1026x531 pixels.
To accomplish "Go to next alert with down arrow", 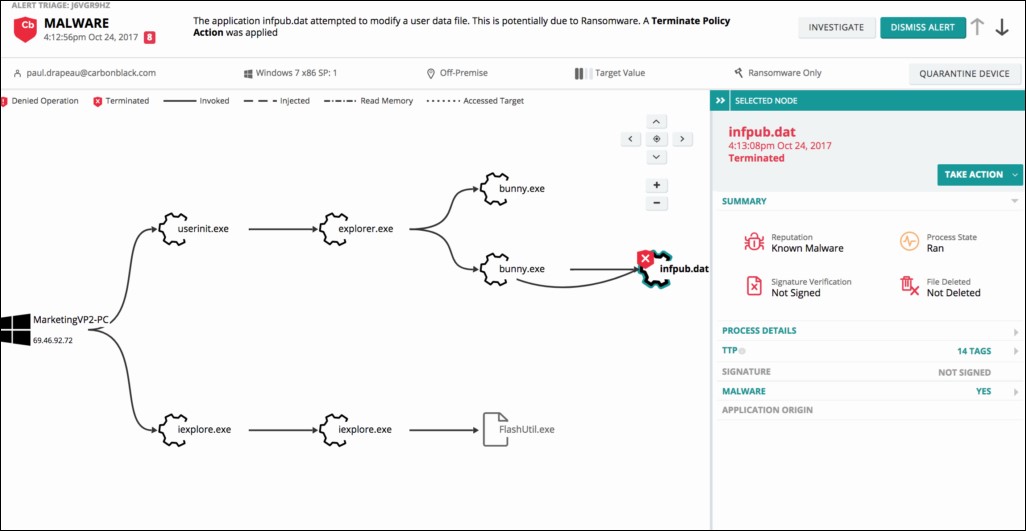I will [x=1002, y=28].
